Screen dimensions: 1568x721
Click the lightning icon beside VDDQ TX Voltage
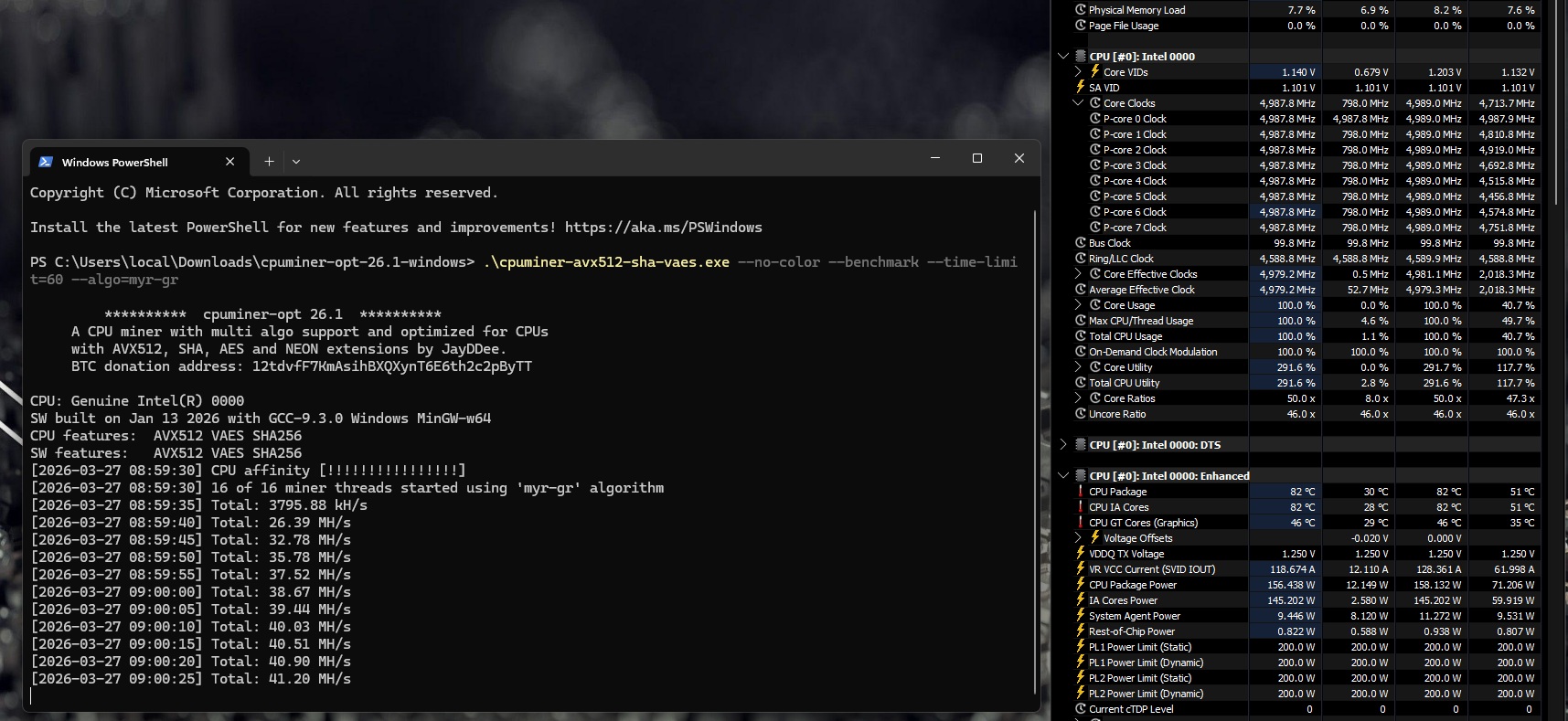1081,553
